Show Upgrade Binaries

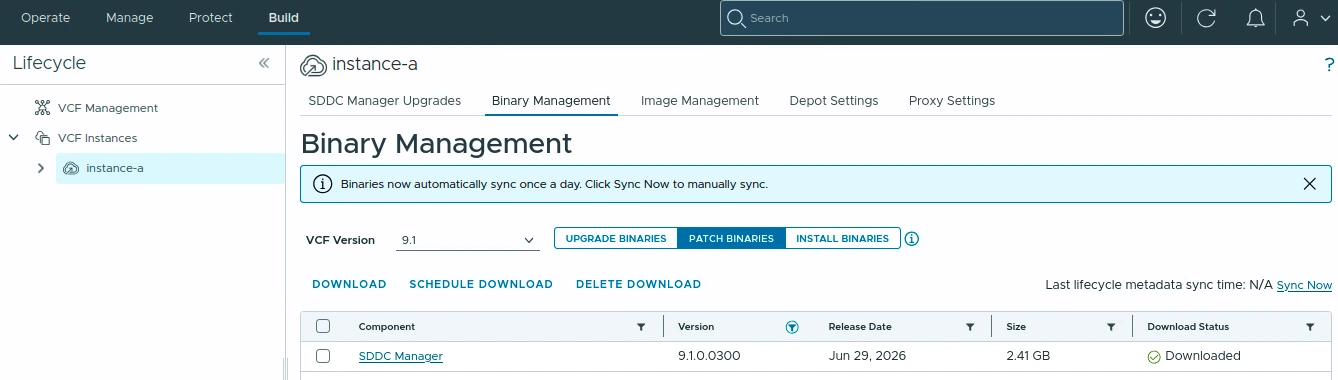pyautogui.click(x=616, y=239)
